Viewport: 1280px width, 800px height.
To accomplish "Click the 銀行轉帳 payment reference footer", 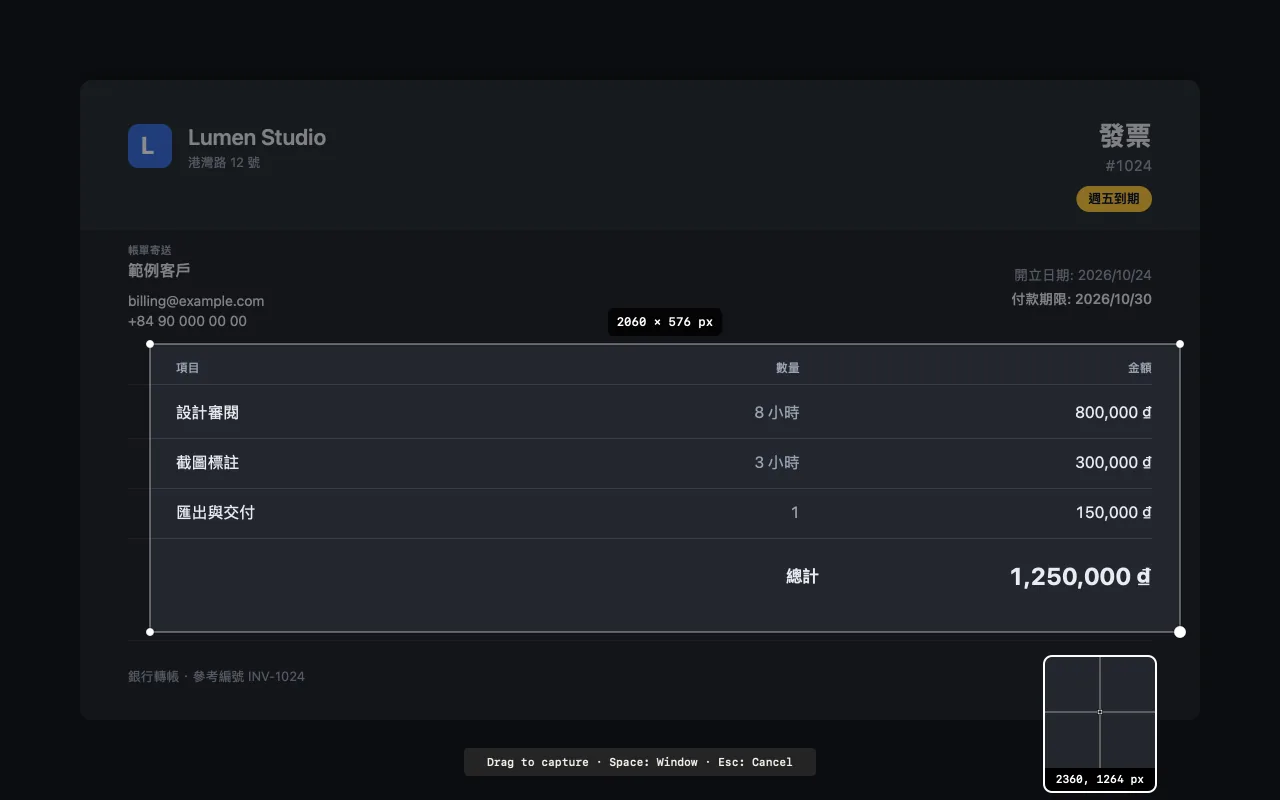I will coord(216,677).
